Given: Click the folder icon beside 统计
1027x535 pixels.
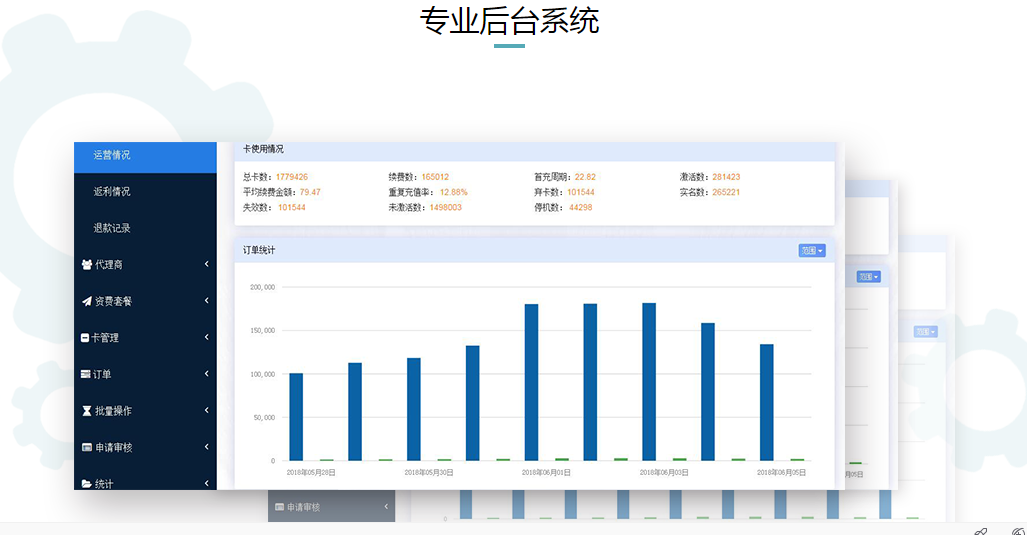Looking at the screenshot, I should pyautogui.click(x=86, y=484).
